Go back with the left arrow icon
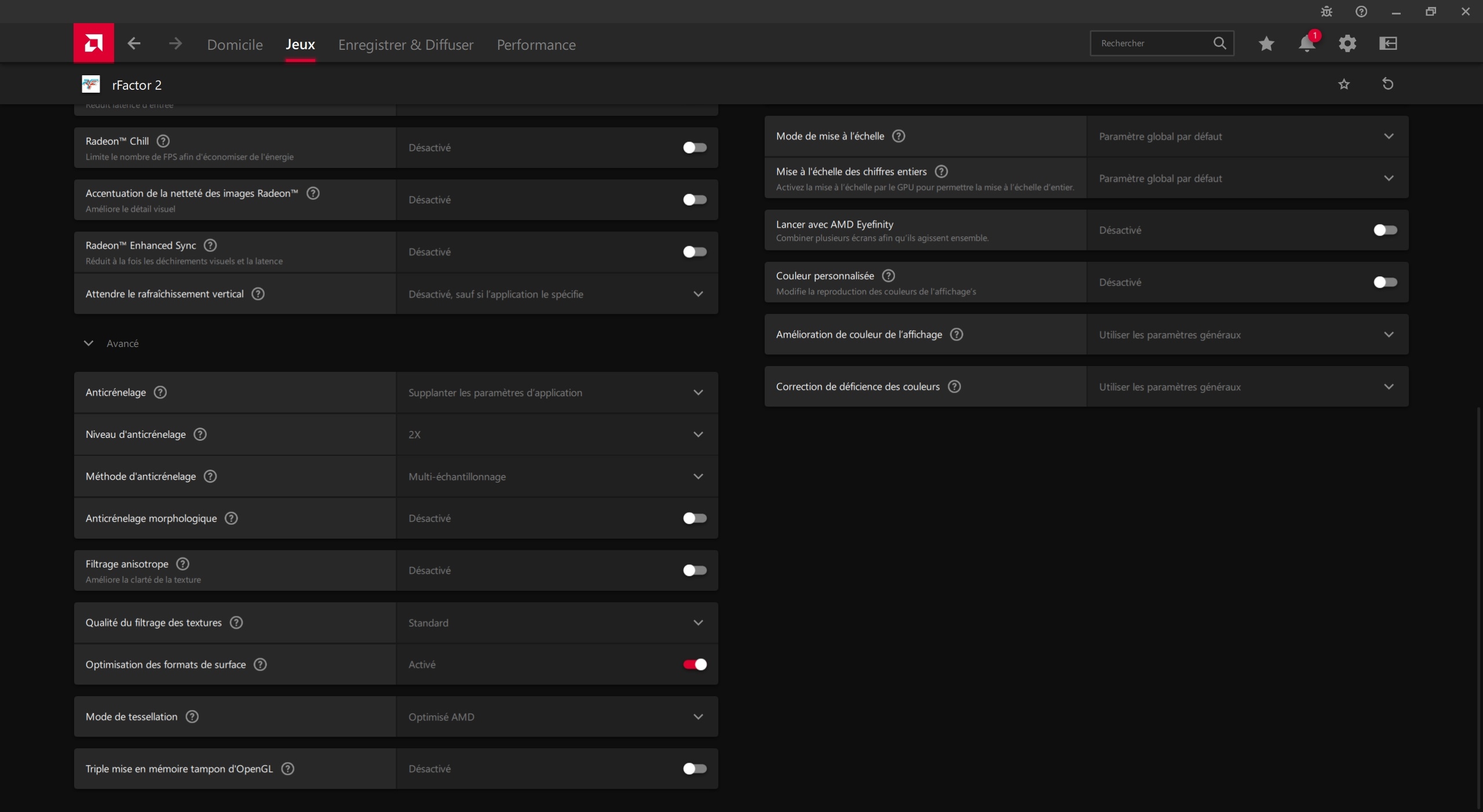1483x812 pixels. (x=134, y=43)
